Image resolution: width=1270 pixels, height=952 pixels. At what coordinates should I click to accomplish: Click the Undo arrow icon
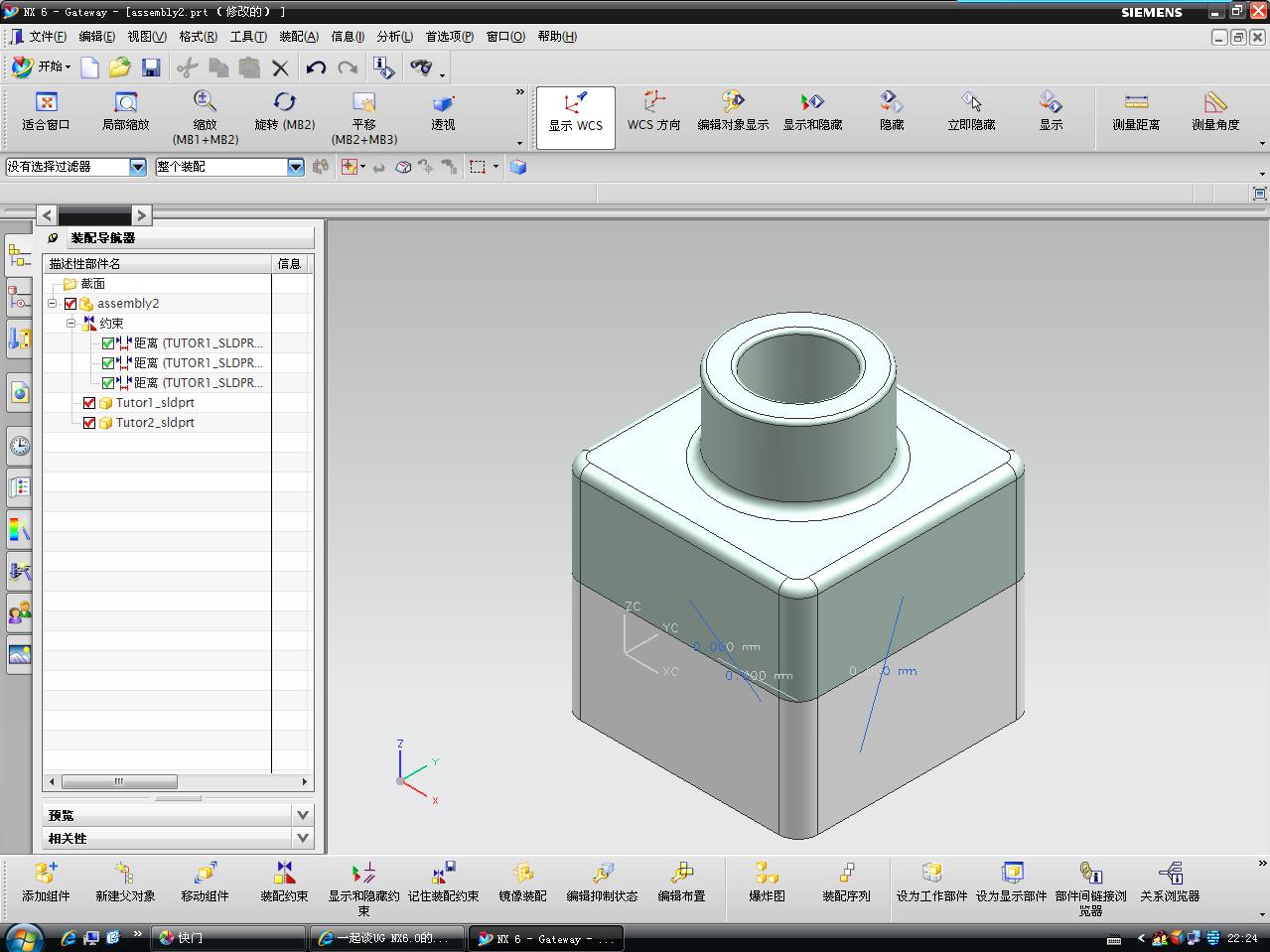[x=316, y=68]
